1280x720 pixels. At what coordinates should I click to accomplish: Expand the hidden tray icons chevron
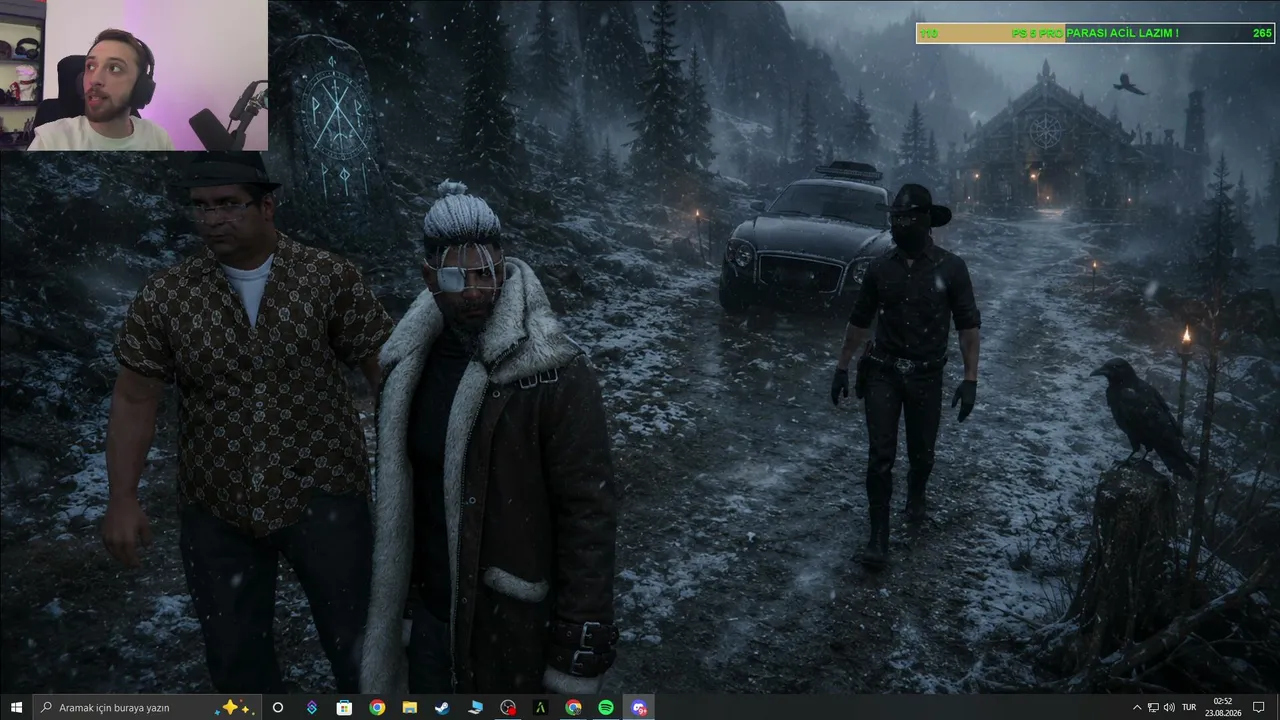tap(1136, 707)
